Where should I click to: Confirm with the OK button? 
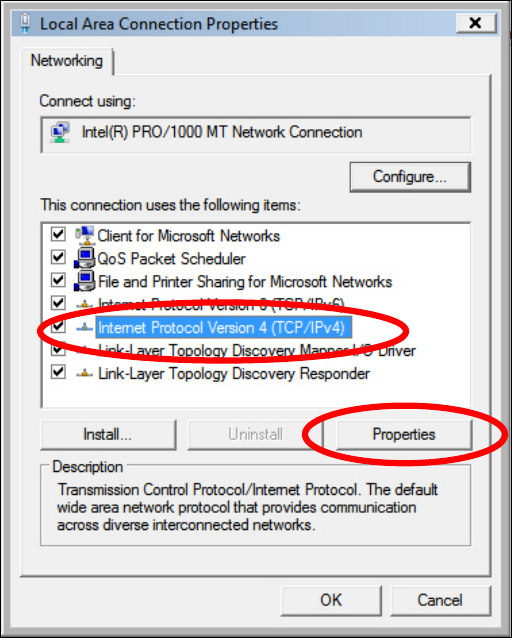331,600
